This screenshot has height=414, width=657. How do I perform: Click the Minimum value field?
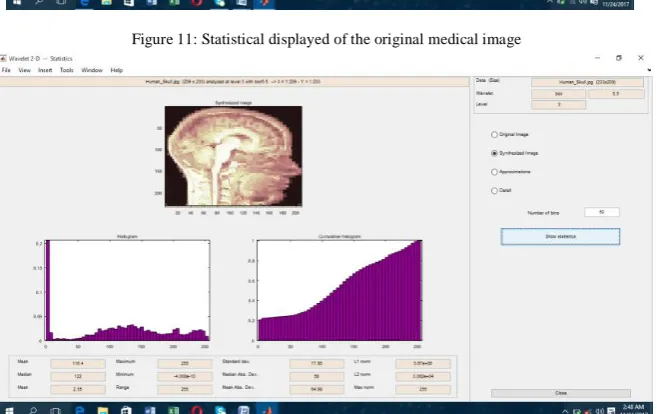point(185,376)
